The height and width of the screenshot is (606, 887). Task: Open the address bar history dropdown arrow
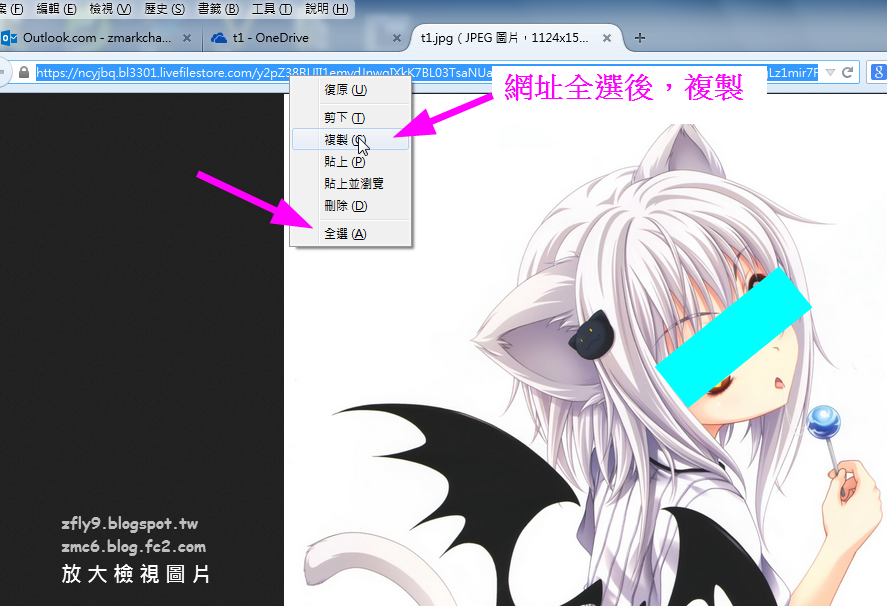(830, 72)
